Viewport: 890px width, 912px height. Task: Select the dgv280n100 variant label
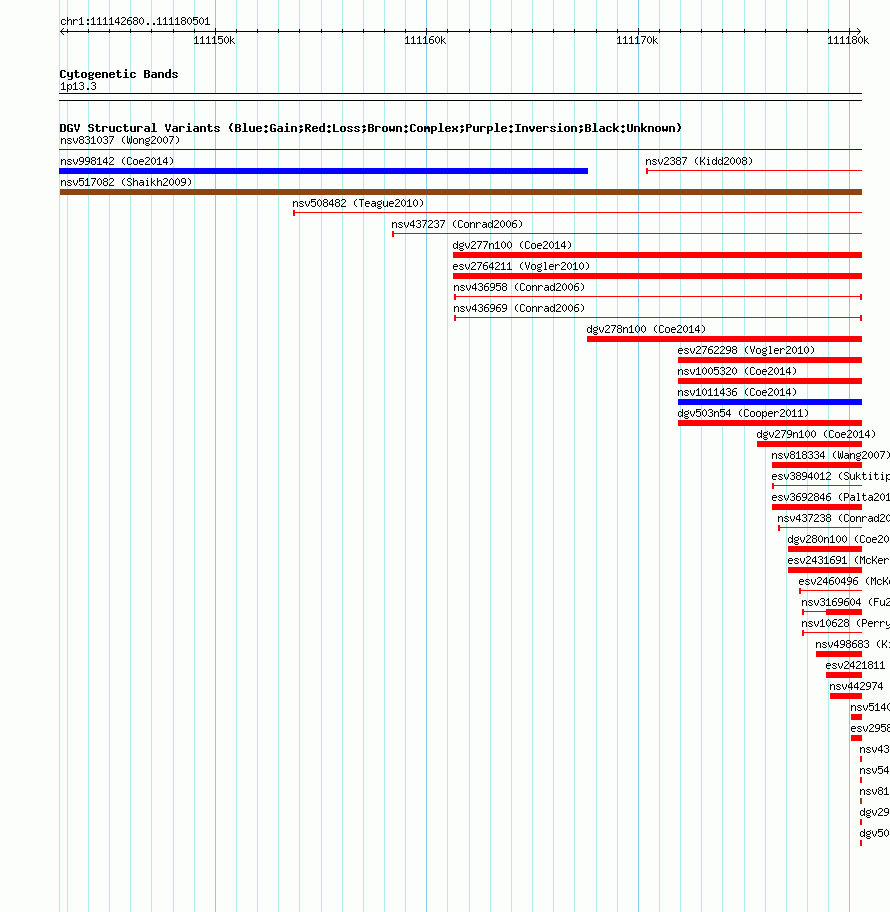[x=838, y=538]
